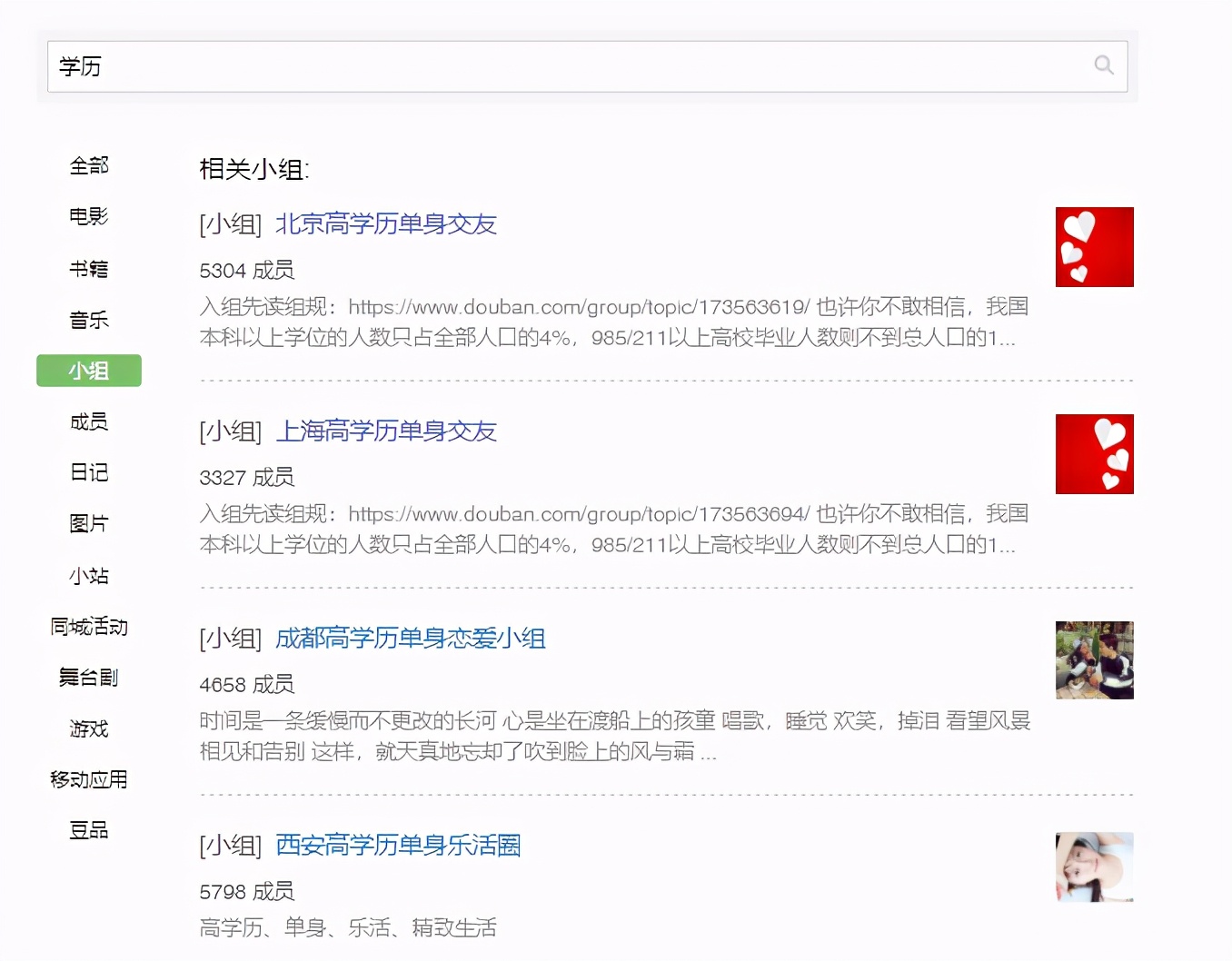The image size is (1232, 961).
Task: Select the 书籍 category
Action: [89, 268]
